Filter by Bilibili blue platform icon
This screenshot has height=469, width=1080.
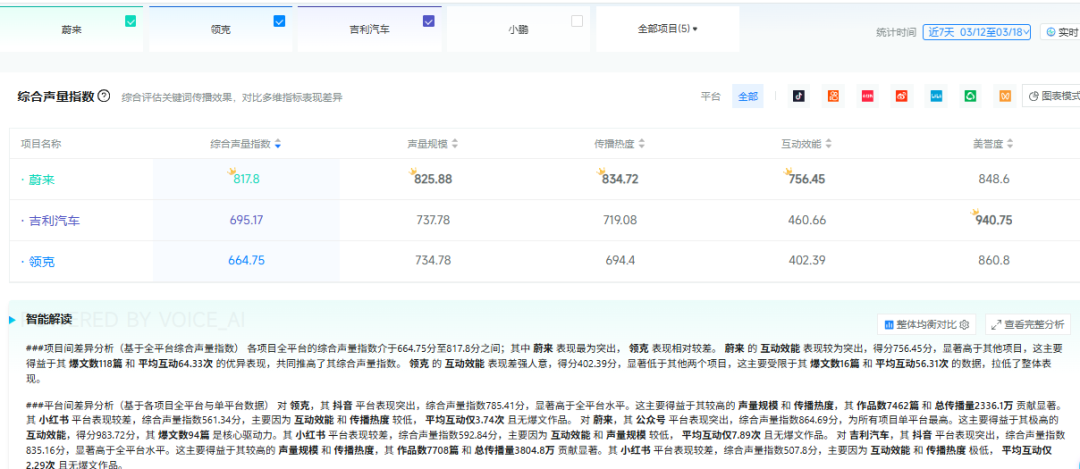(936, 96)
